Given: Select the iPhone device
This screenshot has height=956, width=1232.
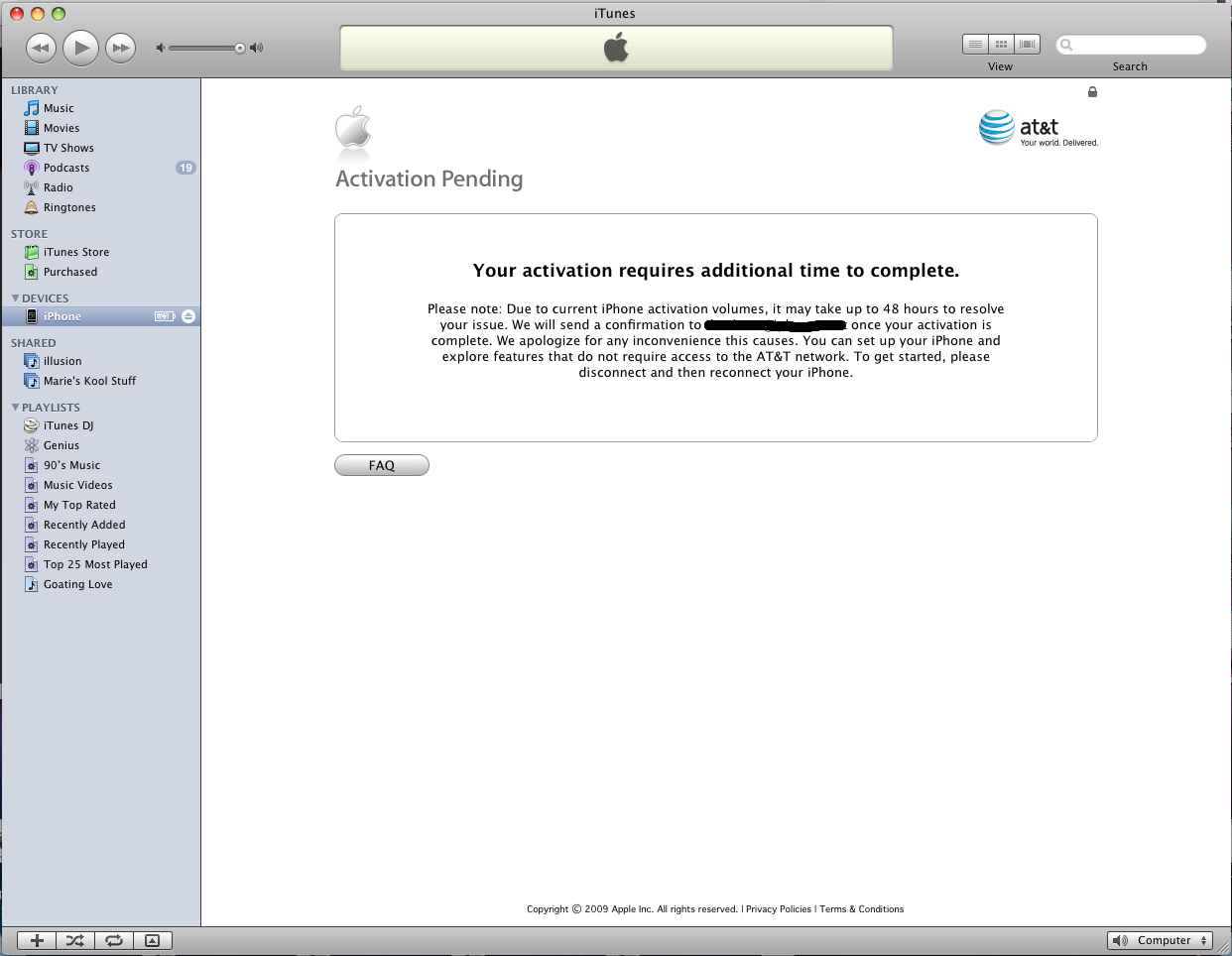Looking at the screenshot, I should click(x=100, y=316).
